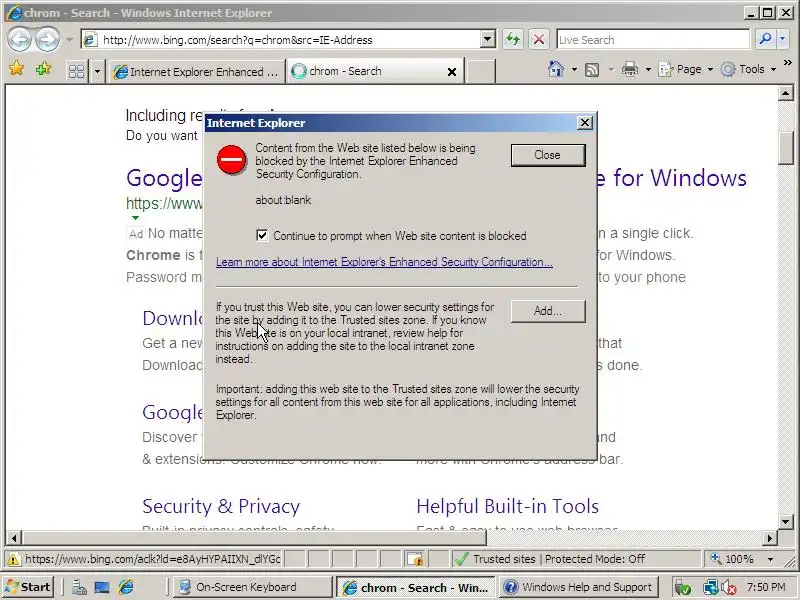
Task: Switch to Internet Explorer Enhanced tab
Action: click(x=196, y=71)
